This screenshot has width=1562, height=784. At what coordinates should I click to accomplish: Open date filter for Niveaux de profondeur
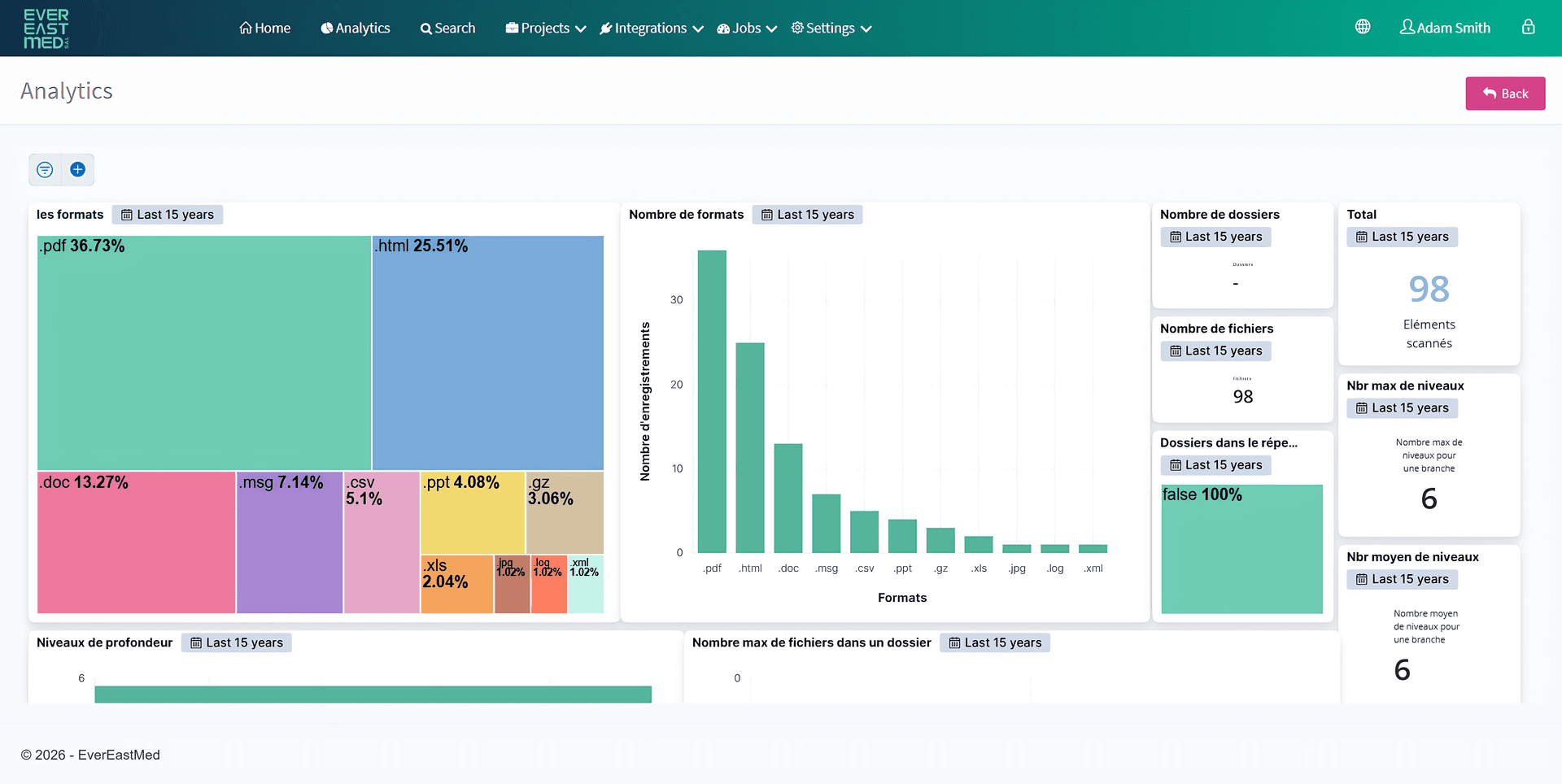(237, 642)
